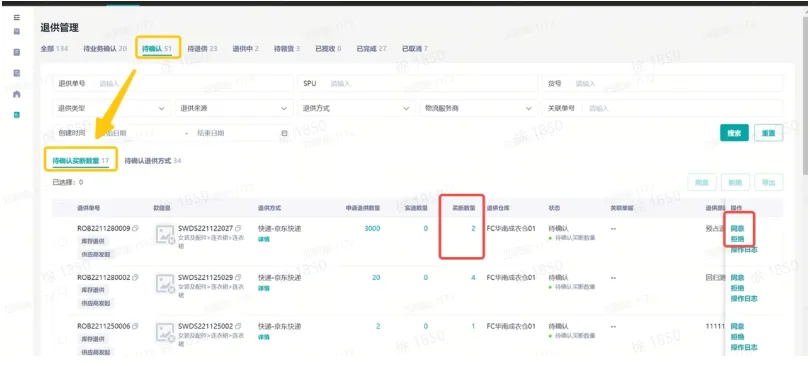Image resolution: width=810 pixels, height=366 pixels.
Task: Copy return order number ROB2211280009
Action: pyautogui.click(x=135, y=228)
